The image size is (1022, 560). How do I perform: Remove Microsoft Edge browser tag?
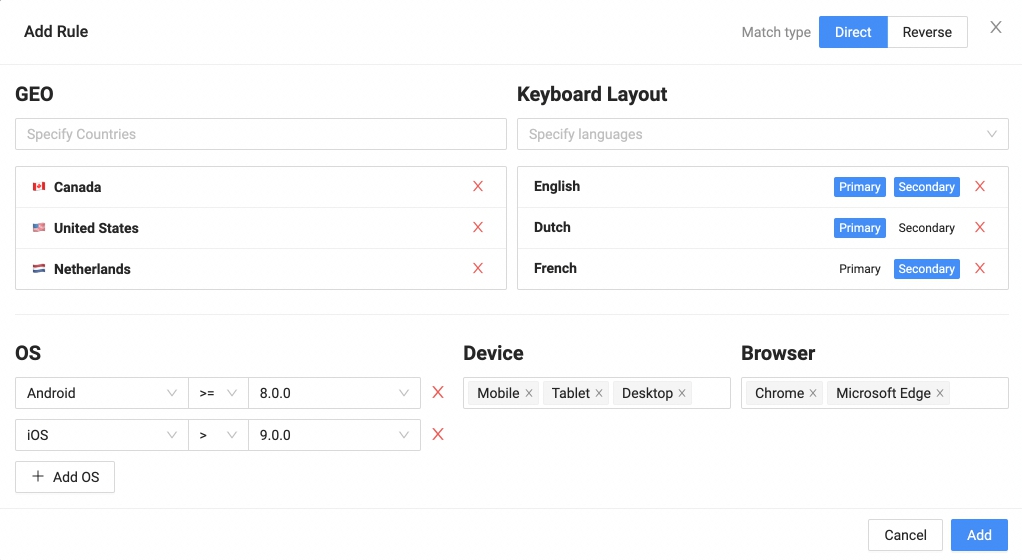pos(941,394)
